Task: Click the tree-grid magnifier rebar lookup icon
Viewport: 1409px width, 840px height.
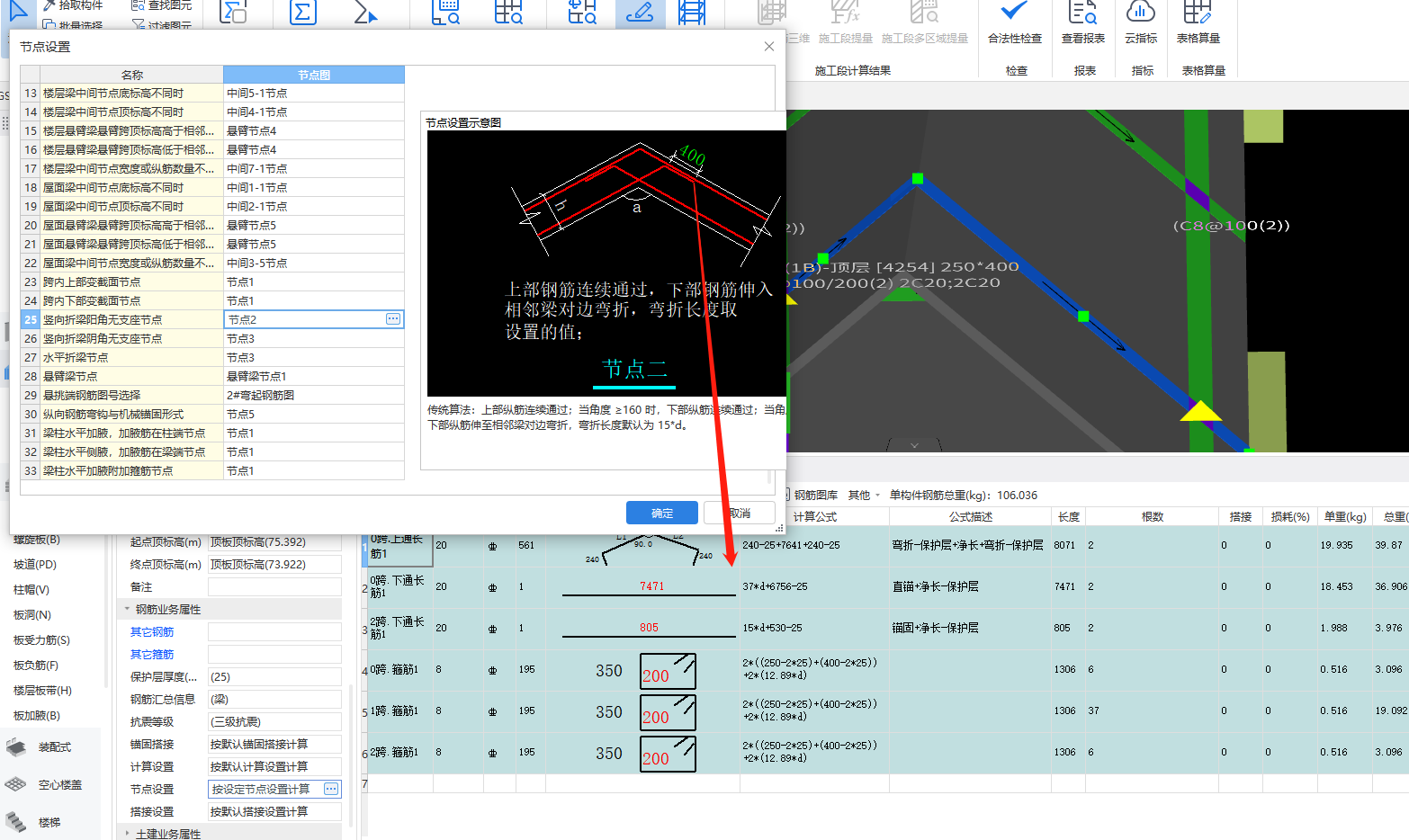Action: (x=582, y=12)
